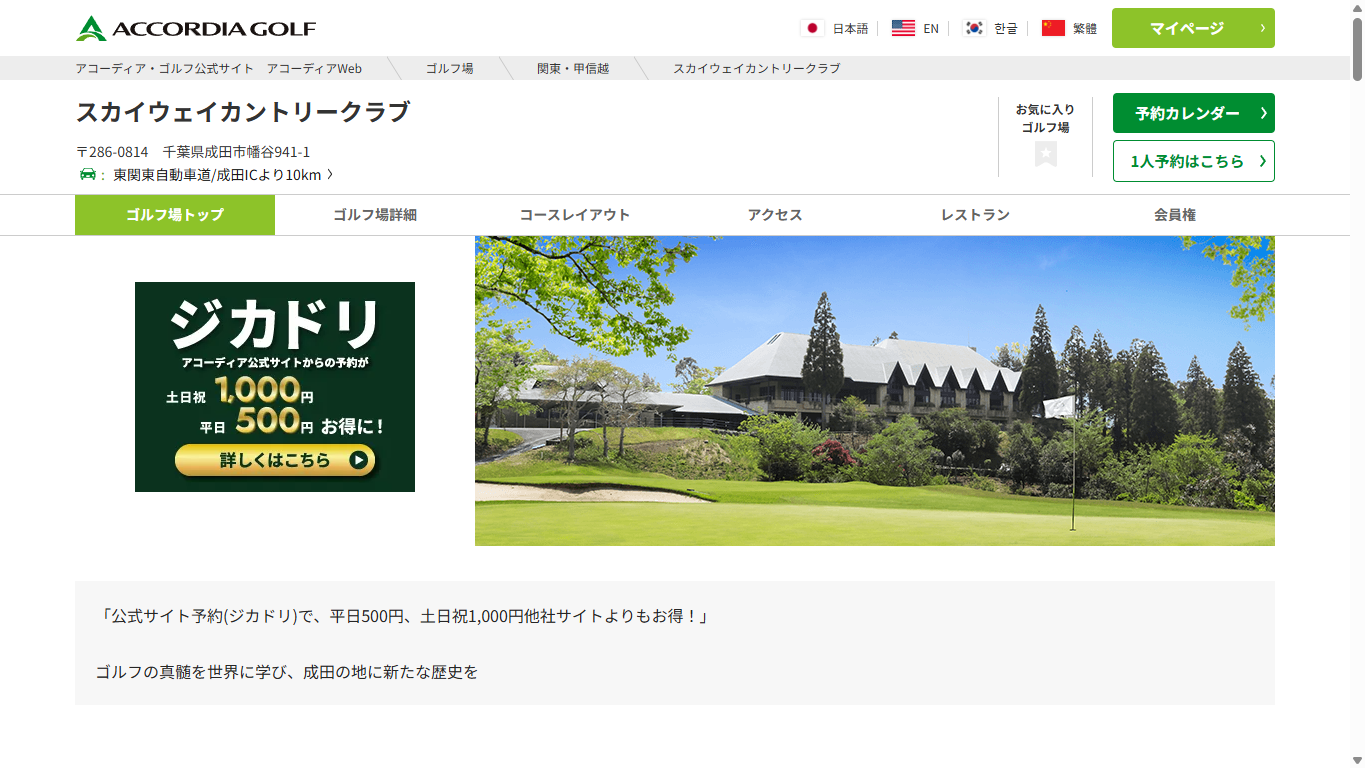Open the アクセス tab
The width and height of the screenshot is (1365, 768).
click(x=775, y=215)
